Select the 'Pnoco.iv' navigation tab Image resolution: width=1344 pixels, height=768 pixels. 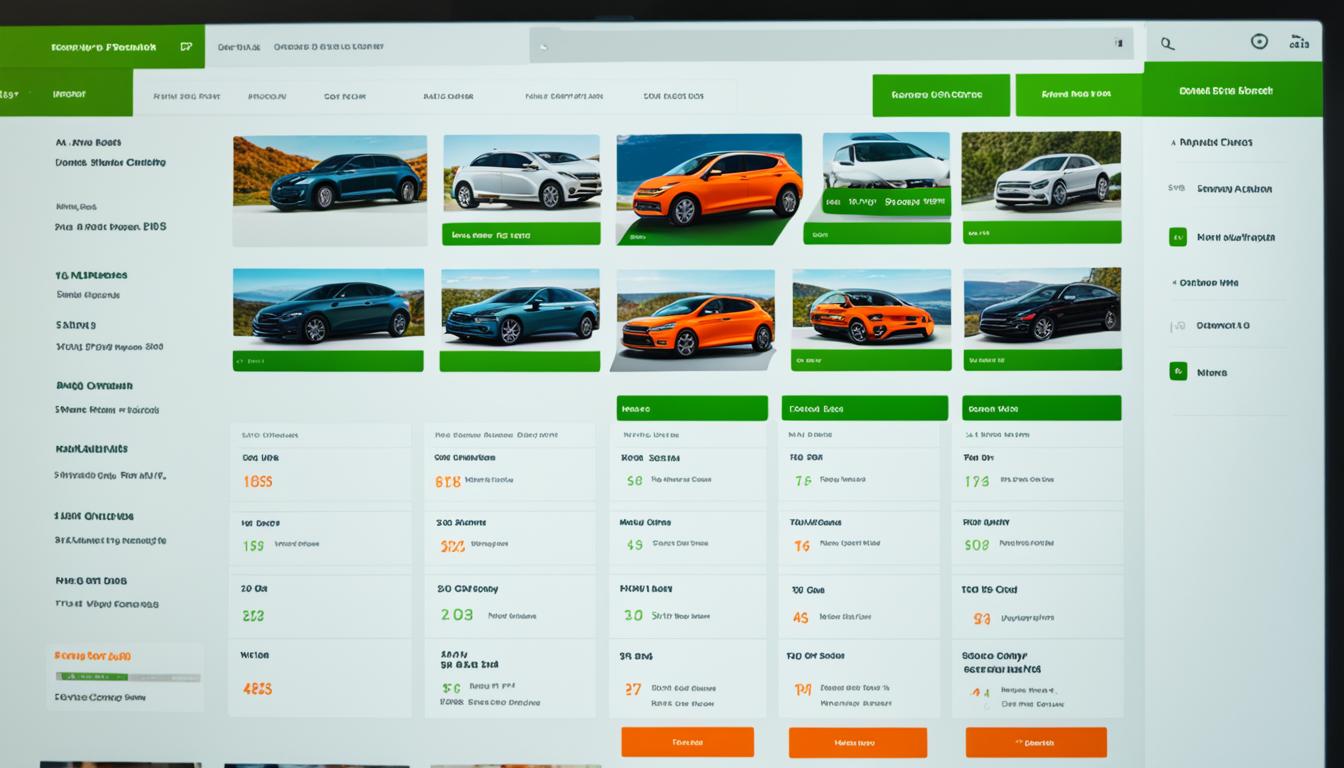click(267, 97)
